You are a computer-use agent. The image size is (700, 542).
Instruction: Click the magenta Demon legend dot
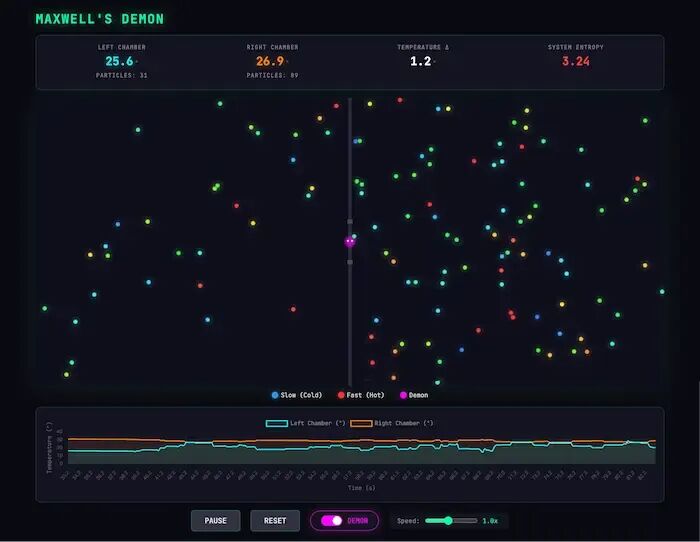pyautogui.click(x=403, y=395)
